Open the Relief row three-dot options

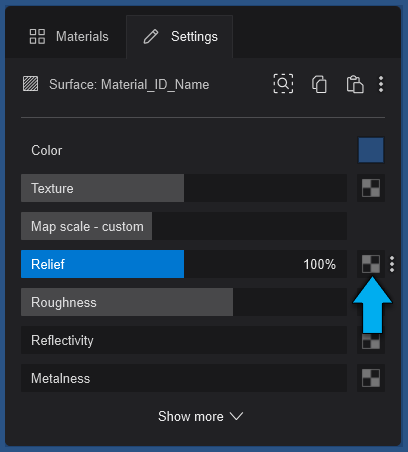(392, 264)
